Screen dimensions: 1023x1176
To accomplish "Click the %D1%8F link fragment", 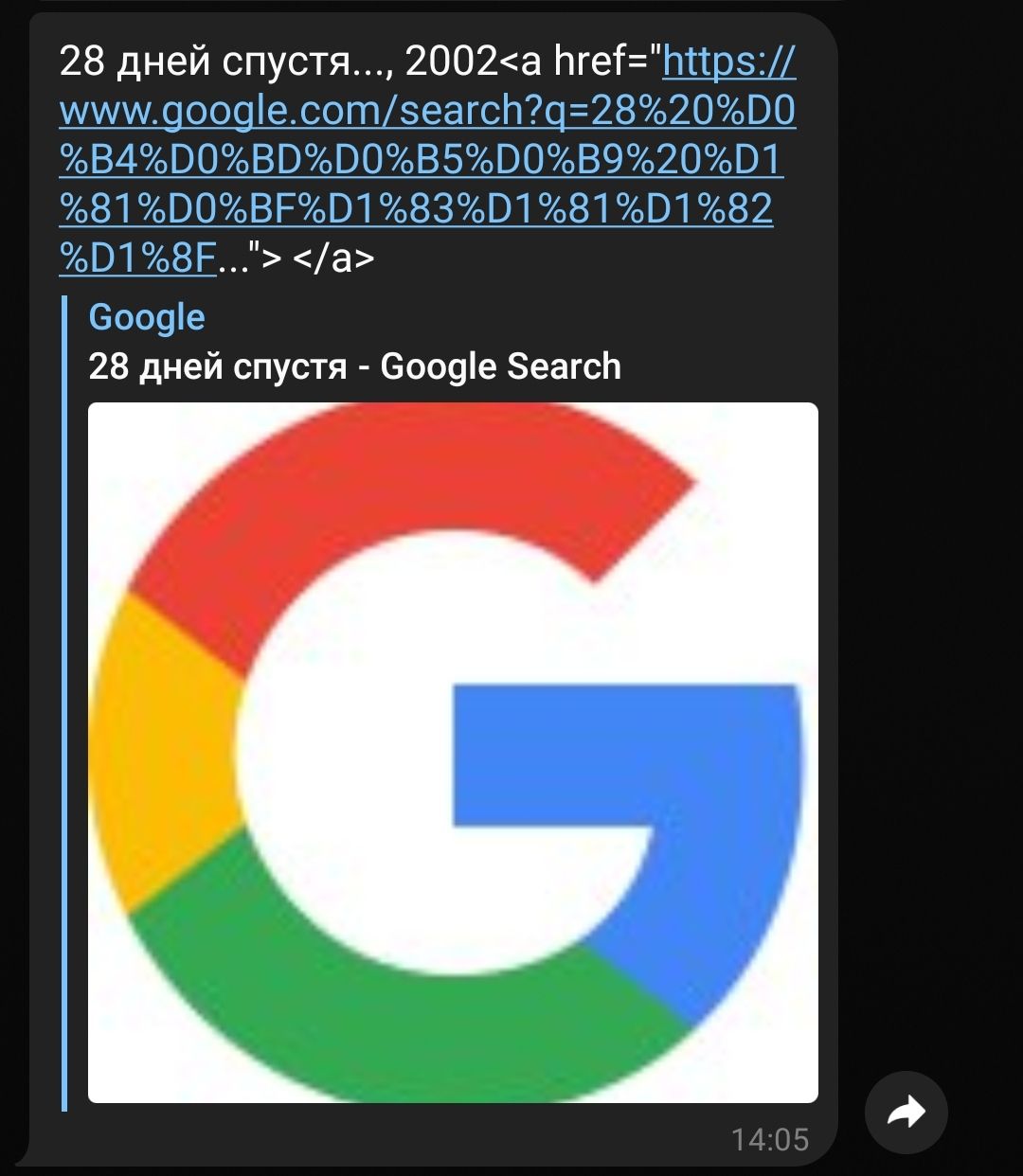I will point(138,257).
